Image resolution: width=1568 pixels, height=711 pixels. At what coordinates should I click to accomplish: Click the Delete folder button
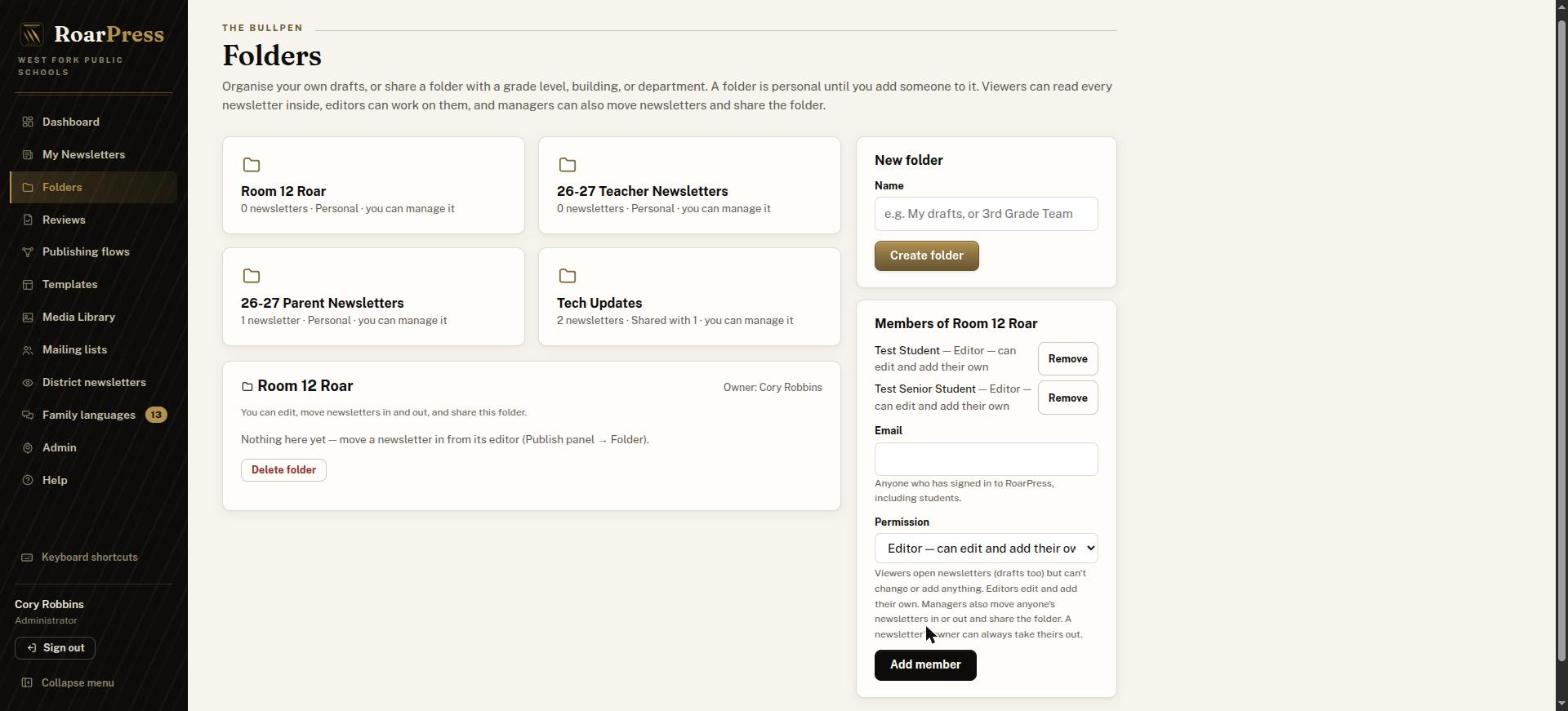284,470
